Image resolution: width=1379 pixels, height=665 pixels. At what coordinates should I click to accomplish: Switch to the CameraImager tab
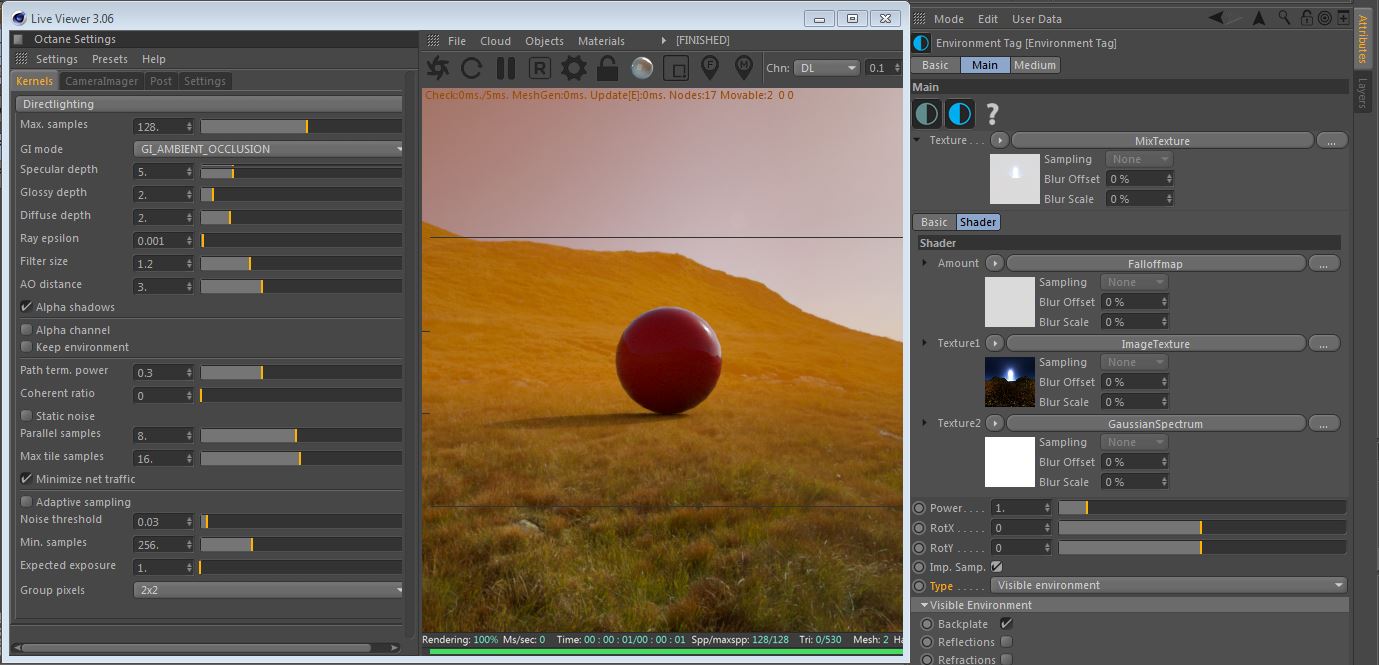[x=102, y=81]
